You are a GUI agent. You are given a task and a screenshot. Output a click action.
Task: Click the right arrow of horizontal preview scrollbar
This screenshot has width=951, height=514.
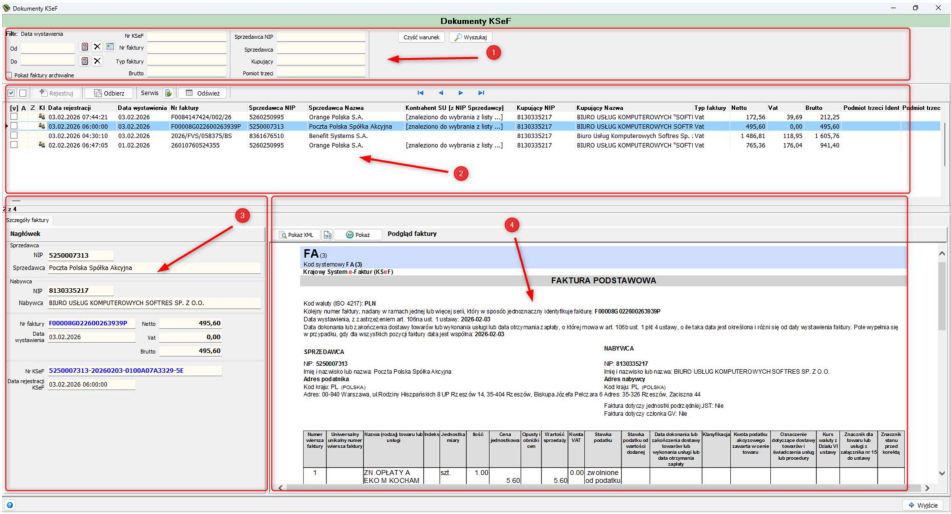coord(927,487)
